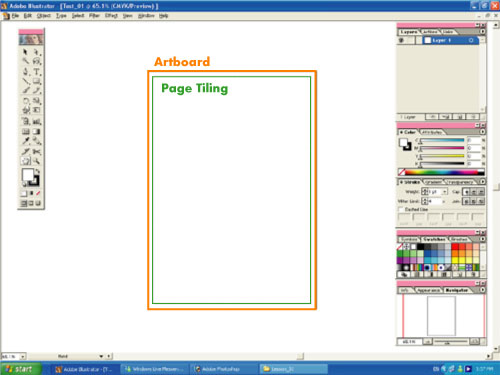Image resolution: width=500 pixels, height=375 pixels.
Task: Open the zoom level dropdown in status bar
Action: (x=23, y=356)
